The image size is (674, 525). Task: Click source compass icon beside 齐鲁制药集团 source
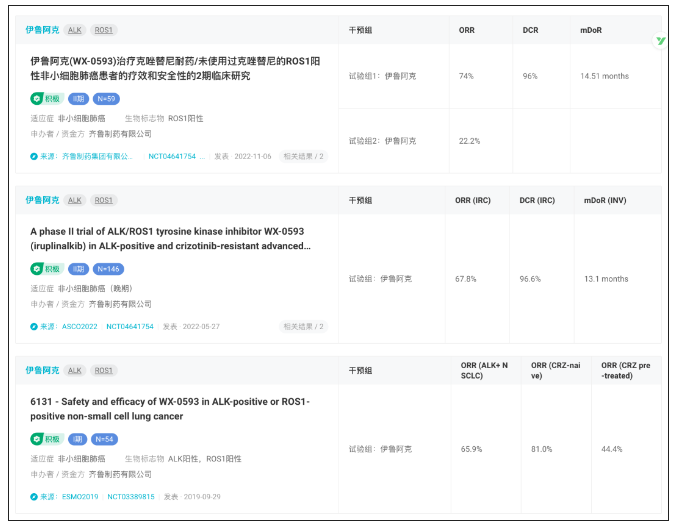point(34,156)
